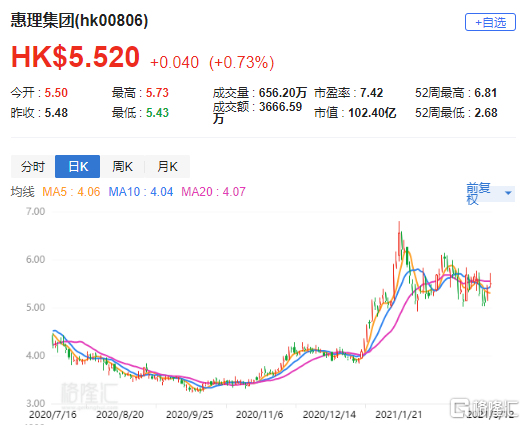This screenshot has height=425, width=525.
Task: Click the MA20 : 4.07 indicator label
Action: coord(213,192)
